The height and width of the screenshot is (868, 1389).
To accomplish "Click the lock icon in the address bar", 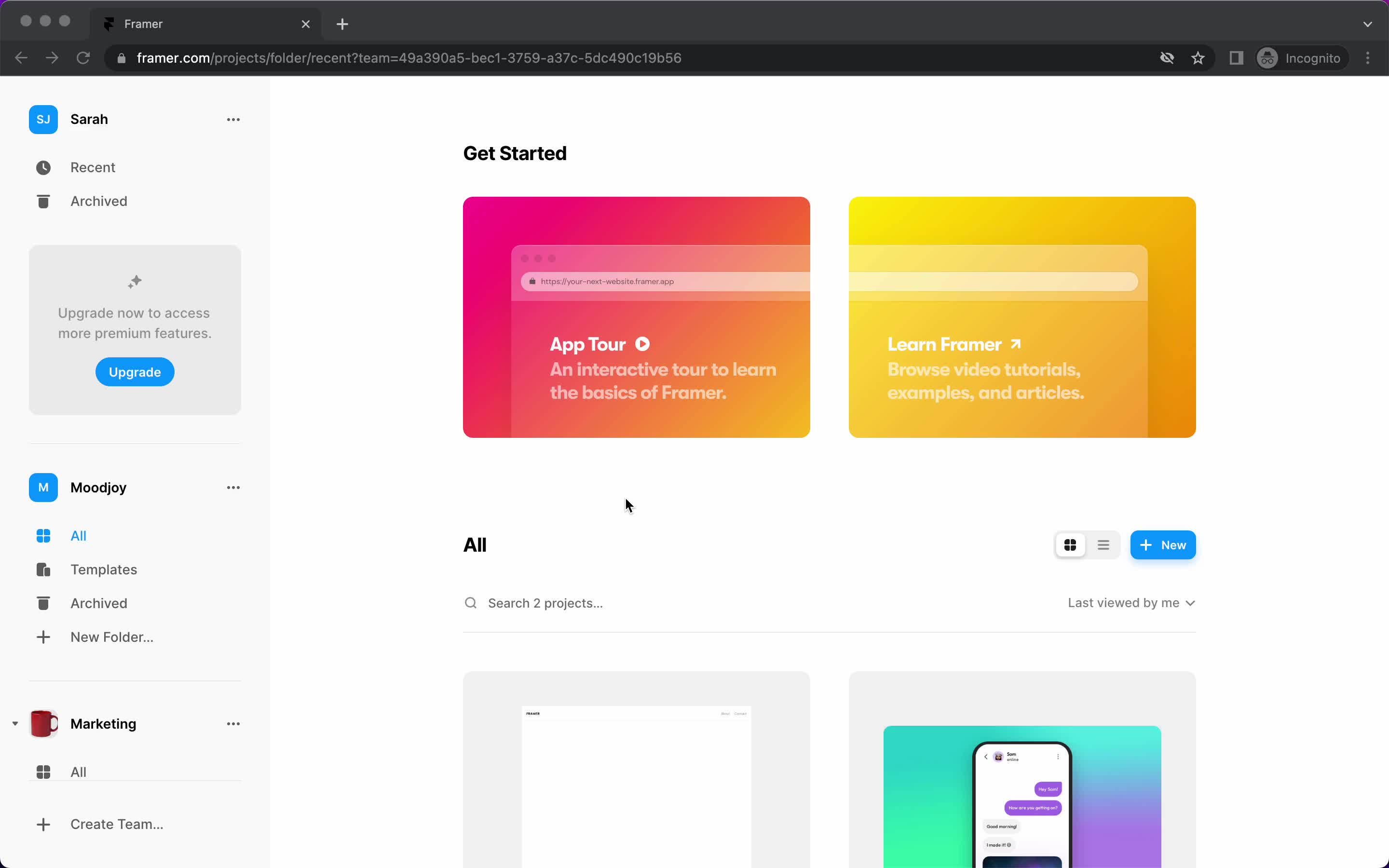I will tap(121, 58).
